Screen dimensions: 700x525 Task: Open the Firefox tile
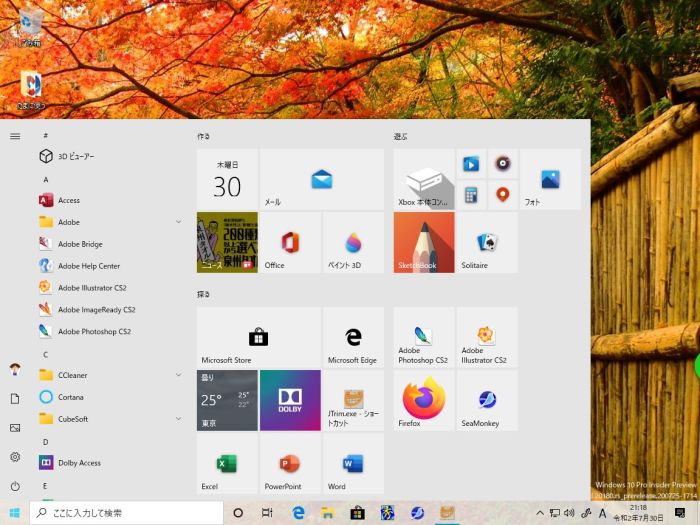(x=424, y=400)
